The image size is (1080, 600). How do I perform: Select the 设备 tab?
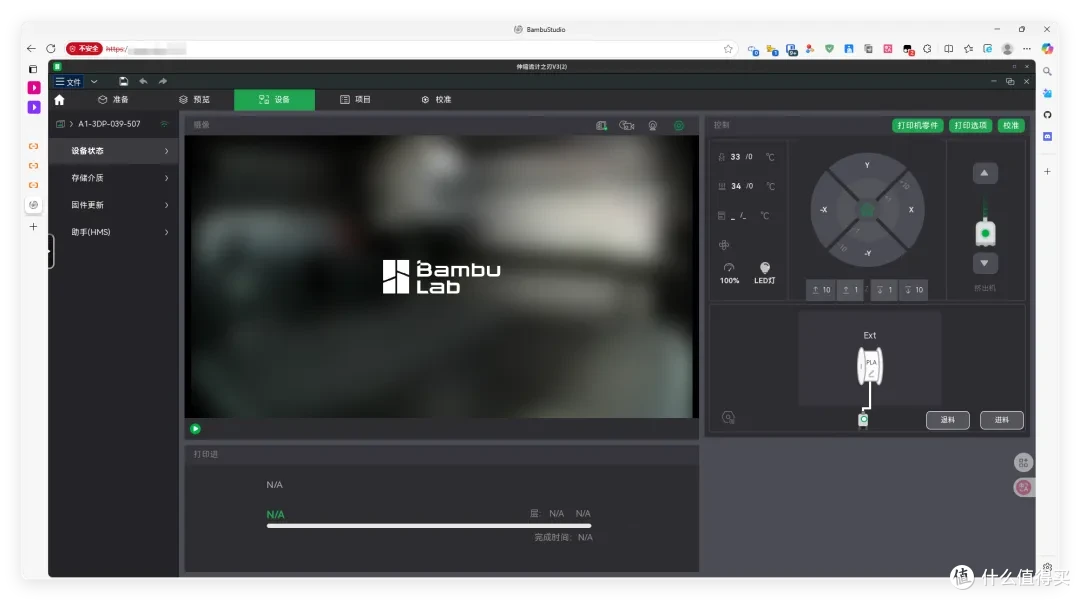pos(274,100)
